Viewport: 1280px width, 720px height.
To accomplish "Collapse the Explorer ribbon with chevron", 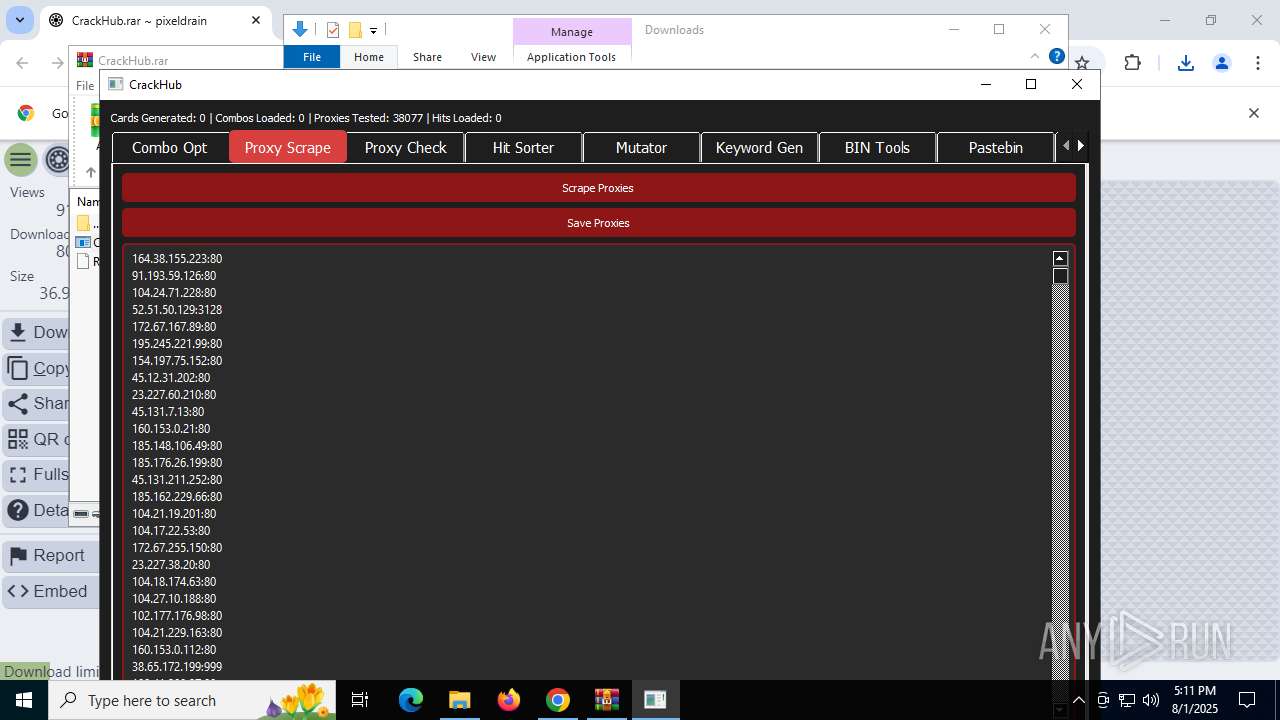I will pos(1035,57).
